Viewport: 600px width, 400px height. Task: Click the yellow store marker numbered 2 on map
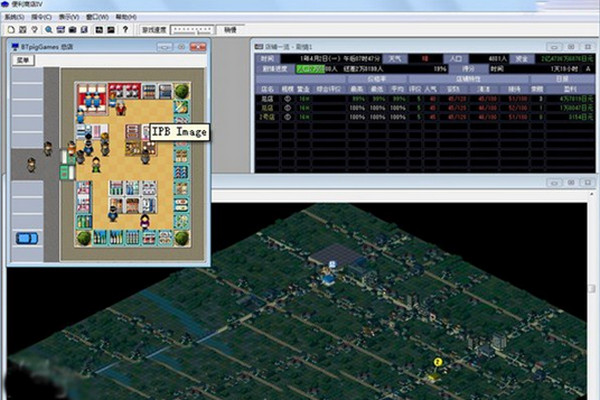pos(438,362)
